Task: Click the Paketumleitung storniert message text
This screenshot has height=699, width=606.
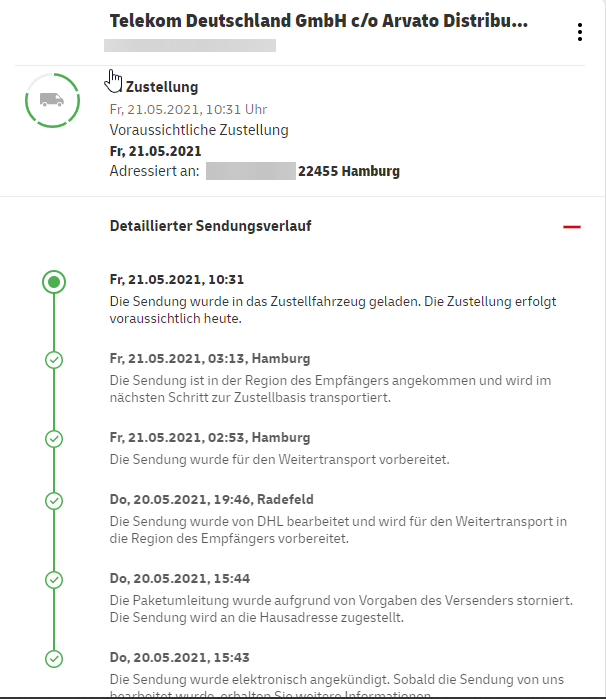Action: [341, 609]
